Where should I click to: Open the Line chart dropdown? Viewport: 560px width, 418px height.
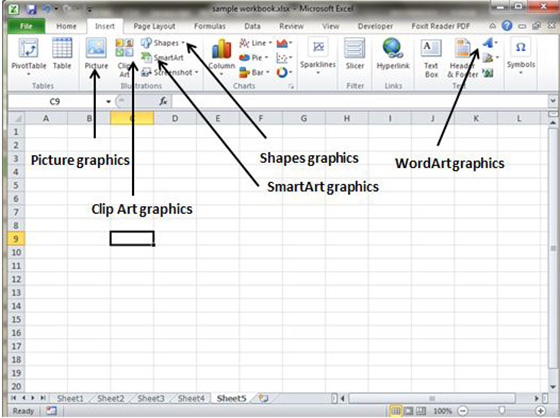256,43
